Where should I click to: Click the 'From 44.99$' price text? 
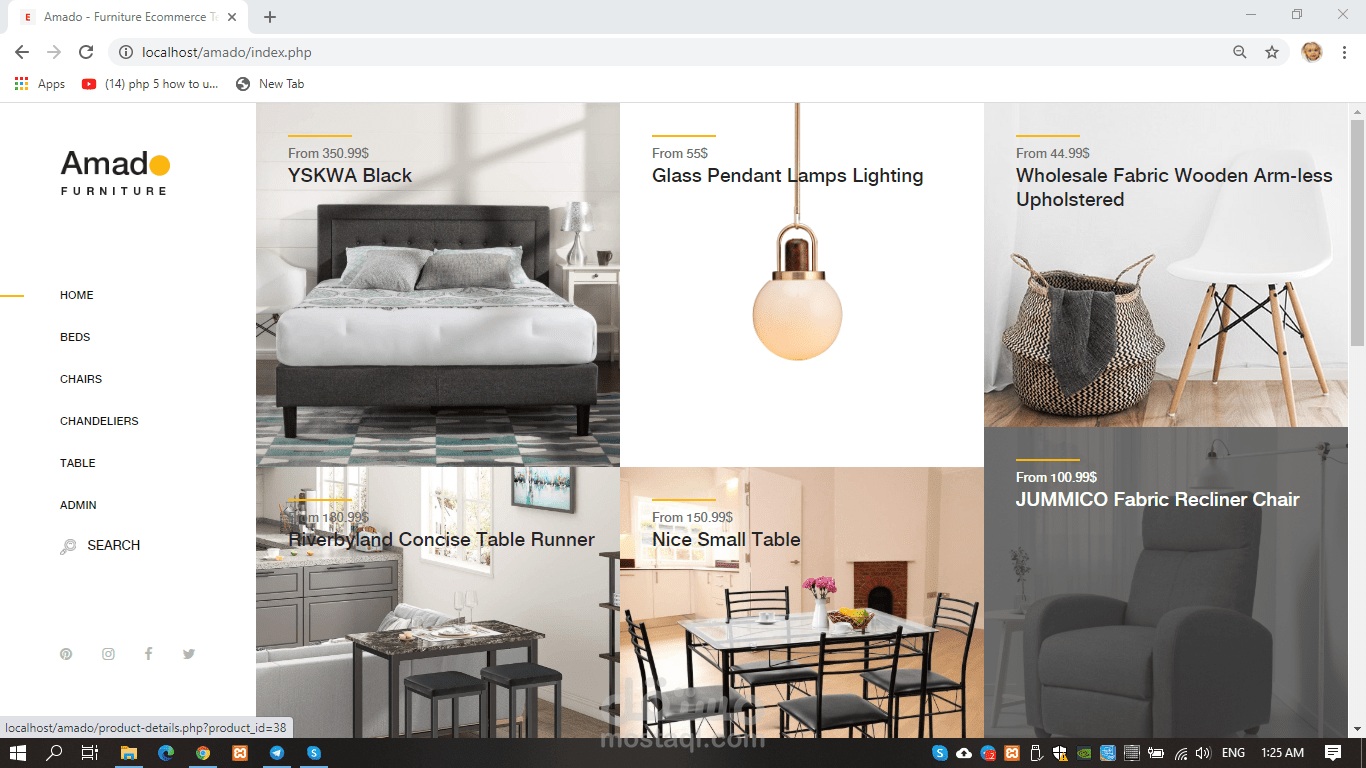pyautogui.click(x=1053, y=153)
